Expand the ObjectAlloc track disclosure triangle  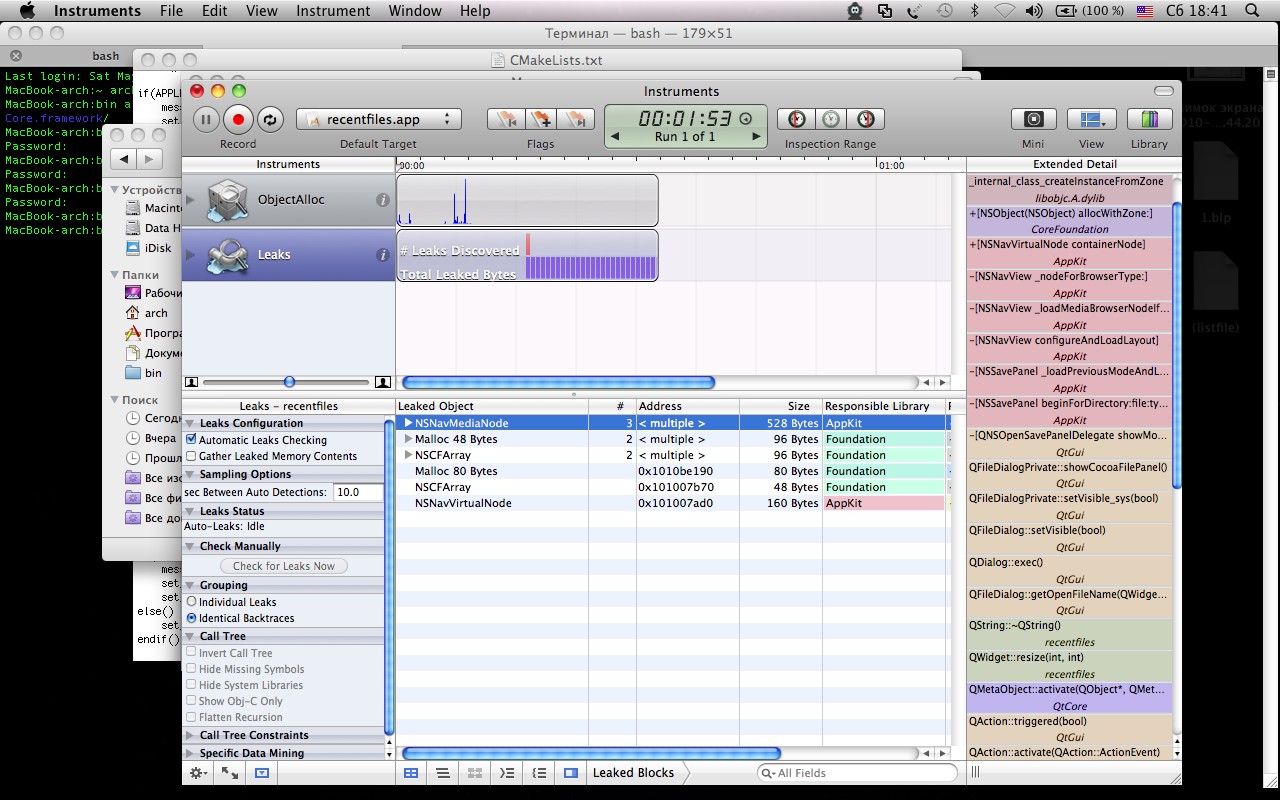[x=191, y=200]
